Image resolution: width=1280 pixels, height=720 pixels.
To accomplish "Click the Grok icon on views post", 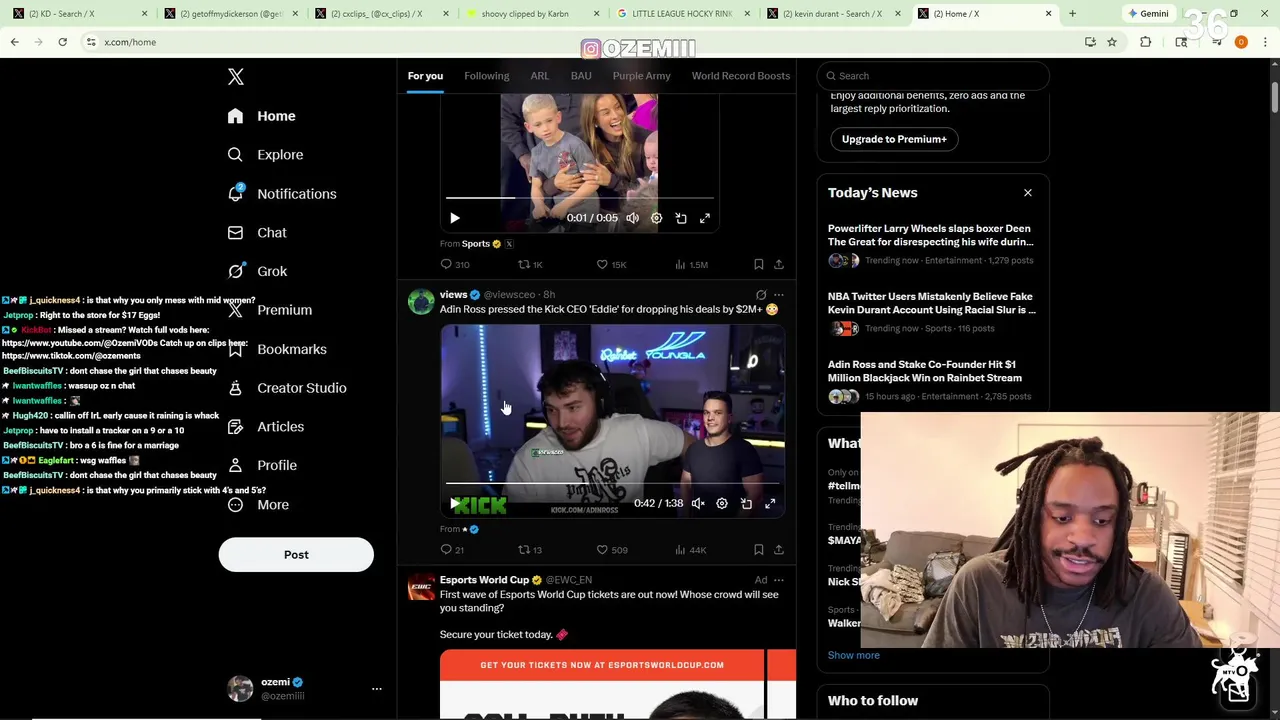I will (761, 295).
